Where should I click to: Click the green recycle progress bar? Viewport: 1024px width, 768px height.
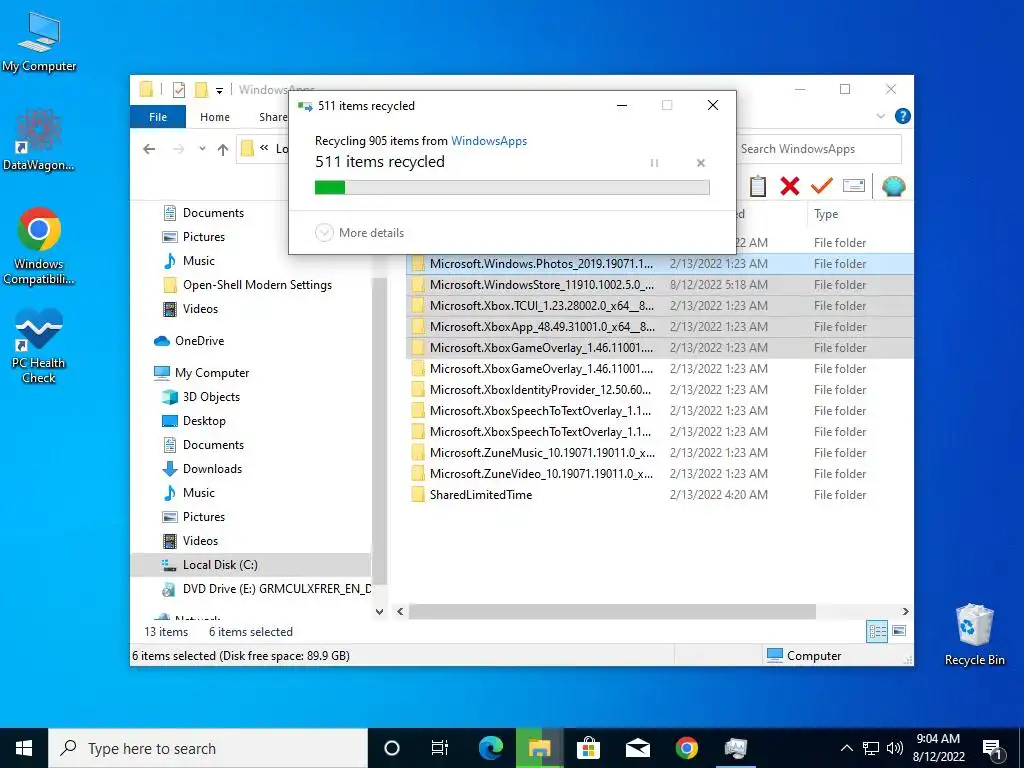point(512,188)
